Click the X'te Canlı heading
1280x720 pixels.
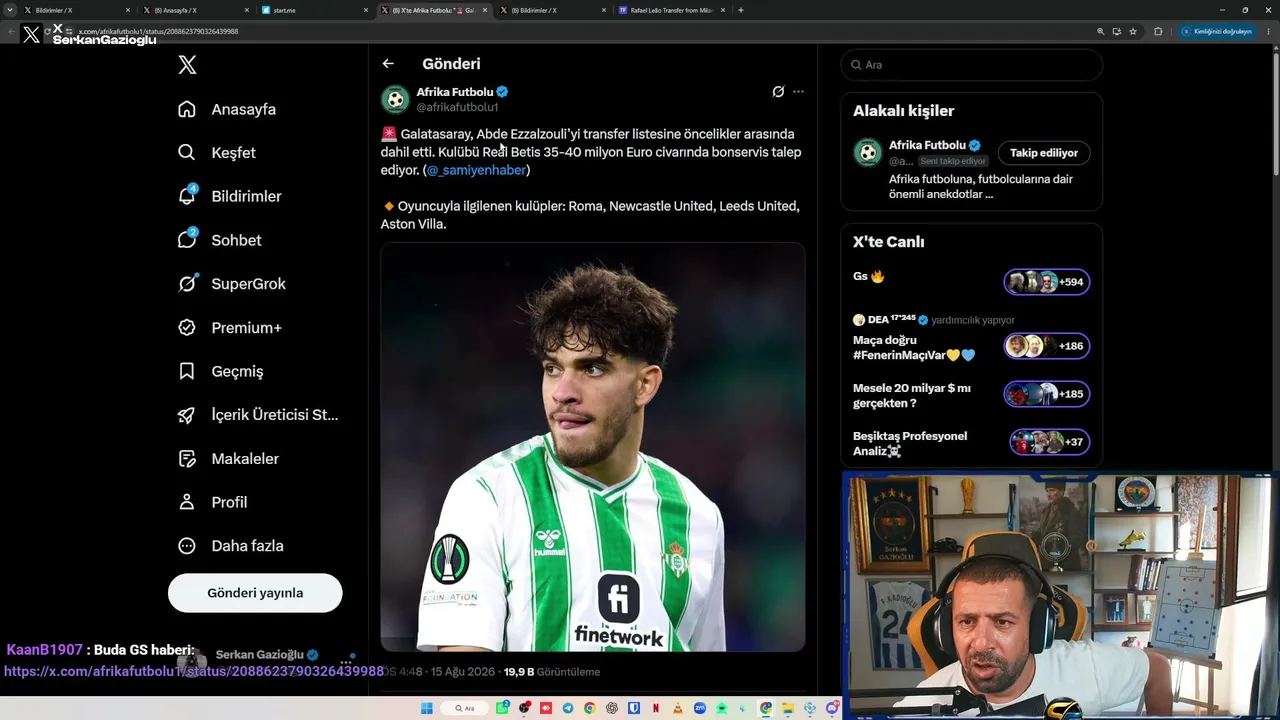(x=889, y=242)
